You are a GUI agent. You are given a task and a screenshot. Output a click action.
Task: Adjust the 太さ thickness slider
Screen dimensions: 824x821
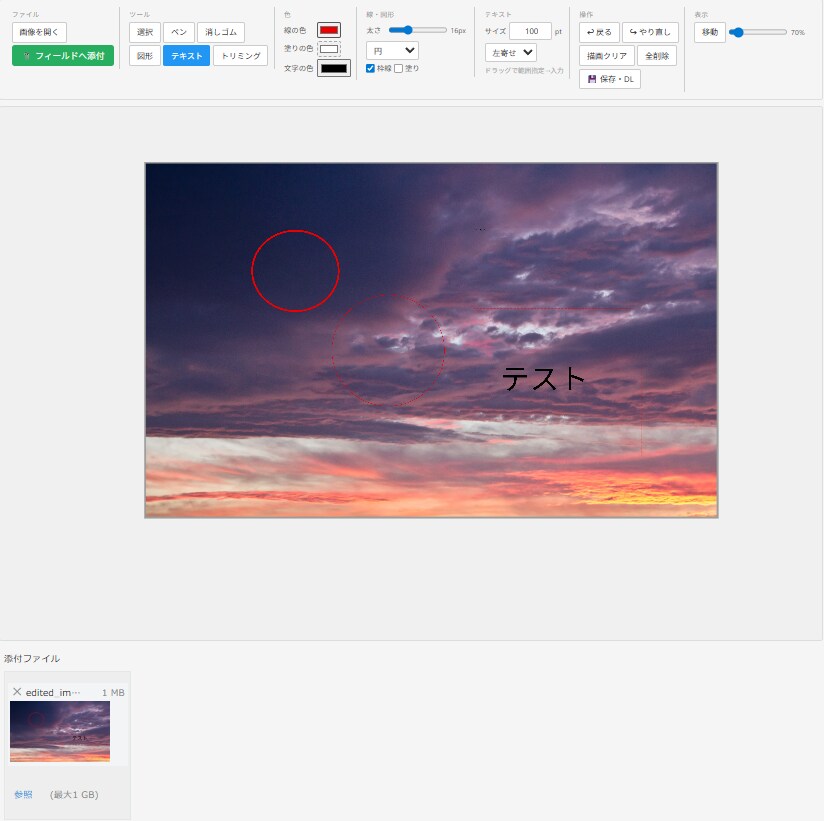(418, 30)
